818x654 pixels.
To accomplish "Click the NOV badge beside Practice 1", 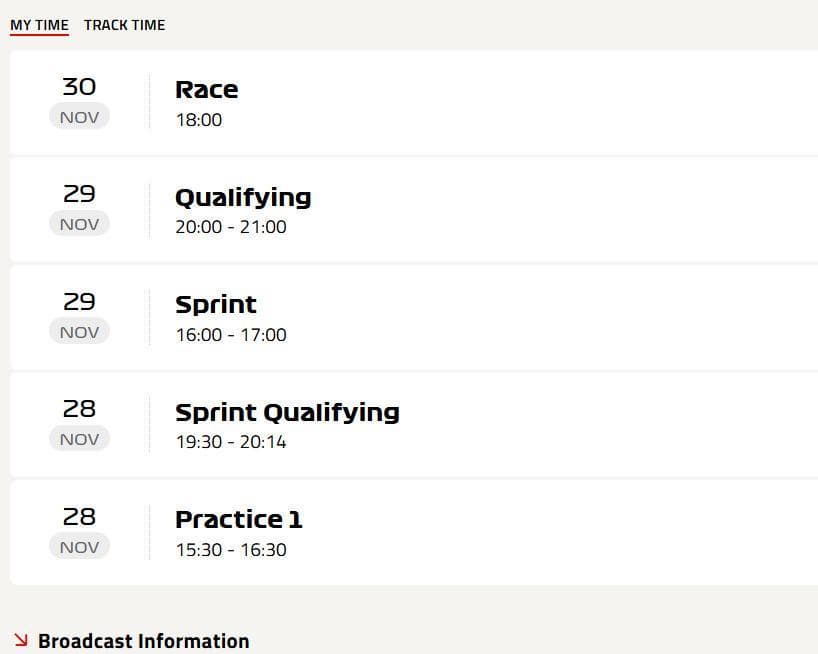I will click(x=79, y=547).
